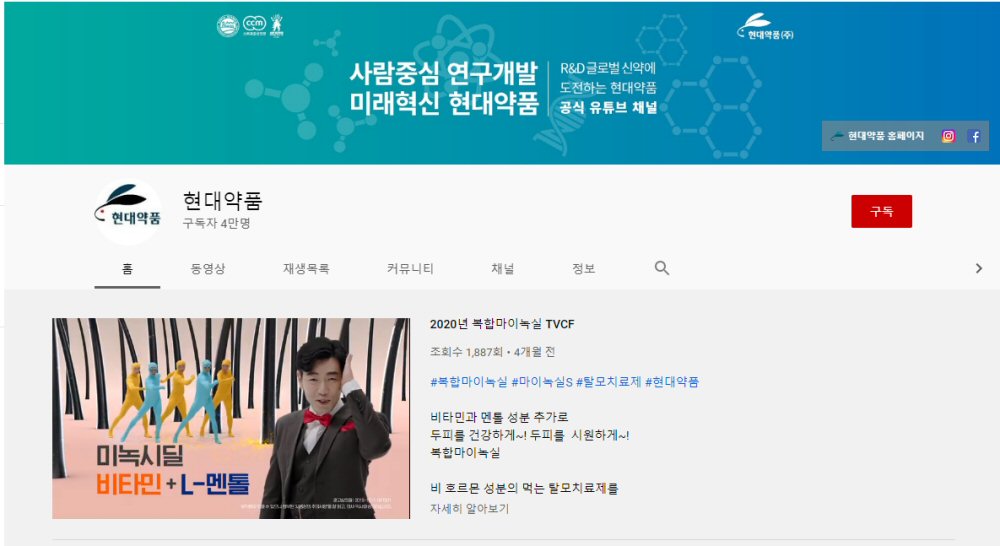Open the 채널 tab
The image size is (1000, 546).
pyautogui.click(x=503, y=269)
